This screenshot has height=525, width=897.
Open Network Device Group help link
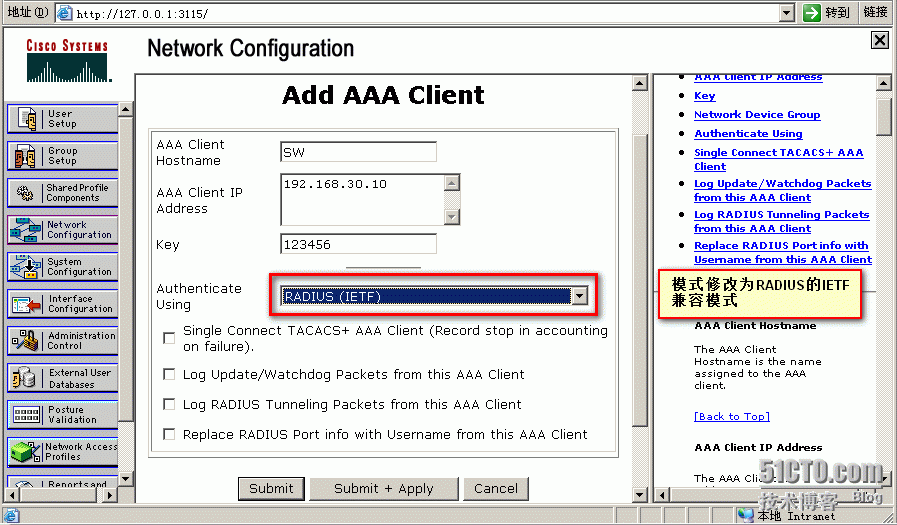(x=757, y=115)
